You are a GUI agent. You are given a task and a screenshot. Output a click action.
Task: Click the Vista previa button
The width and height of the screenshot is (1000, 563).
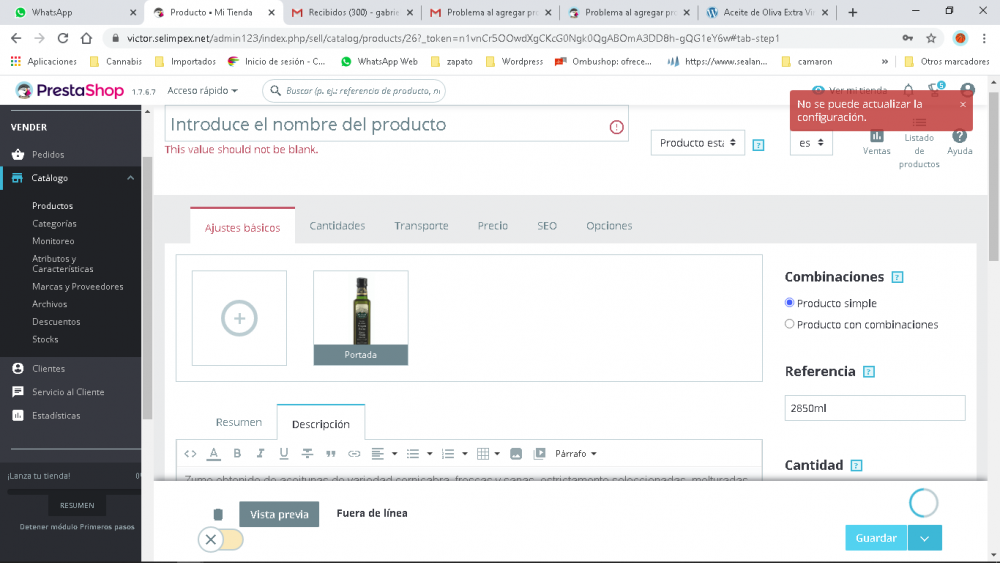pyautogui.click(x=279, y=515)
